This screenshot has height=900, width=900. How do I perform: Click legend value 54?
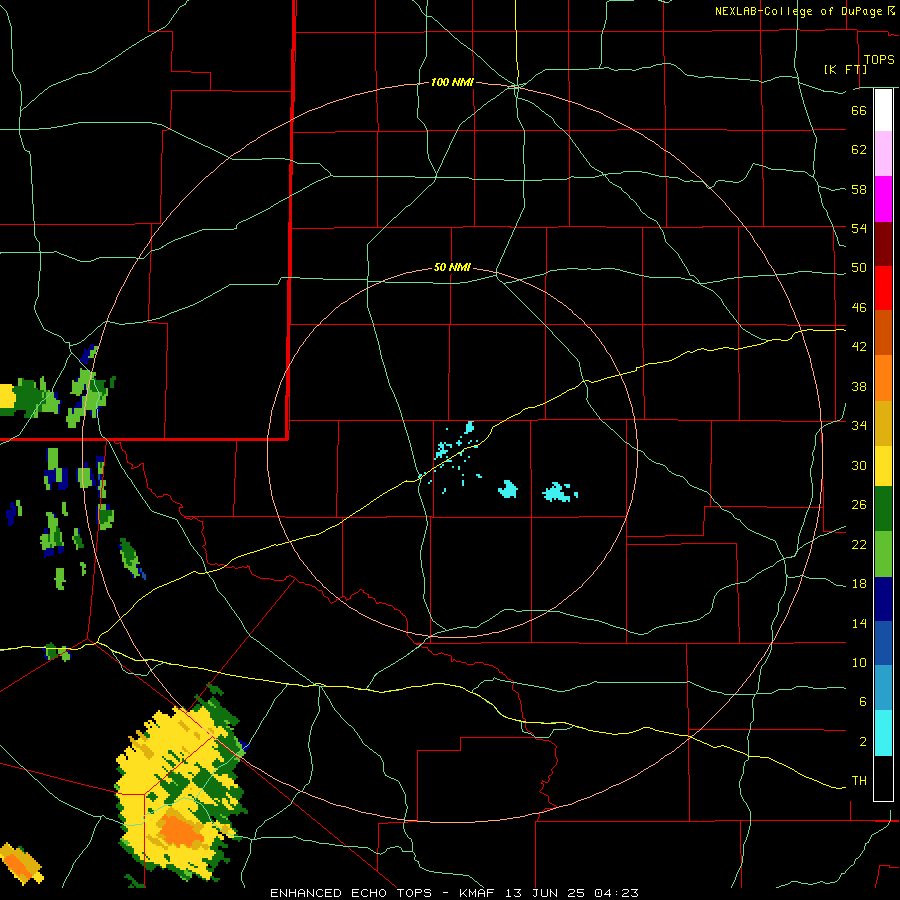point(859,228)
